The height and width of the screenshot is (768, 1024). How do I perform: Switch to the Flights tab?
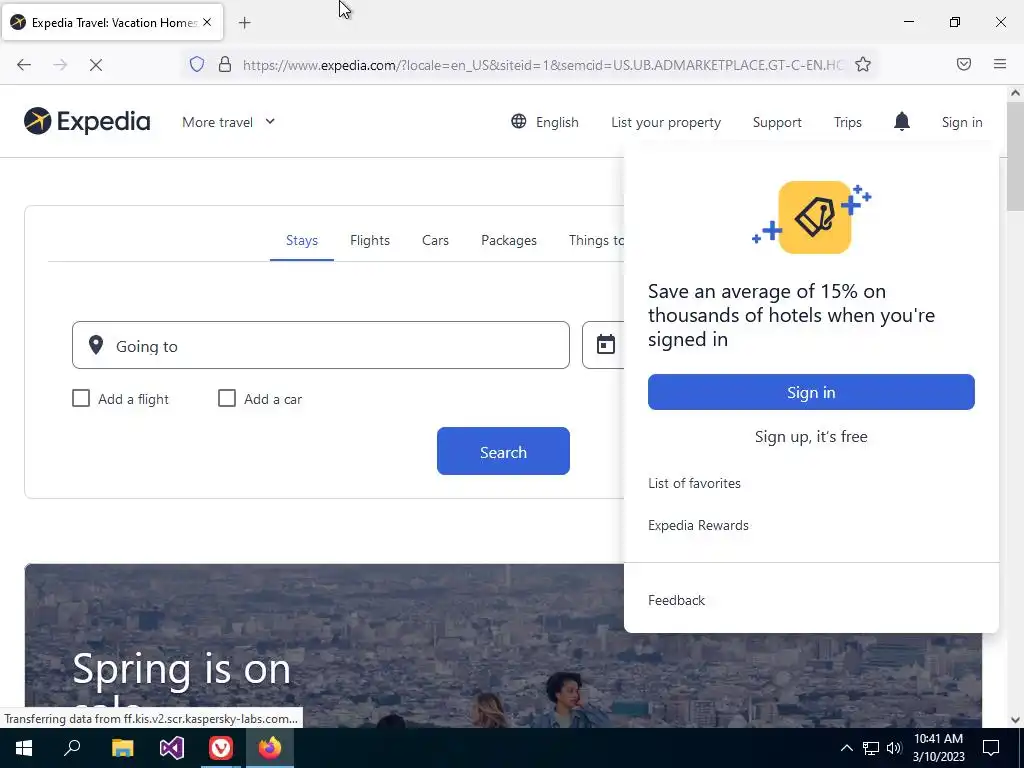370,240
